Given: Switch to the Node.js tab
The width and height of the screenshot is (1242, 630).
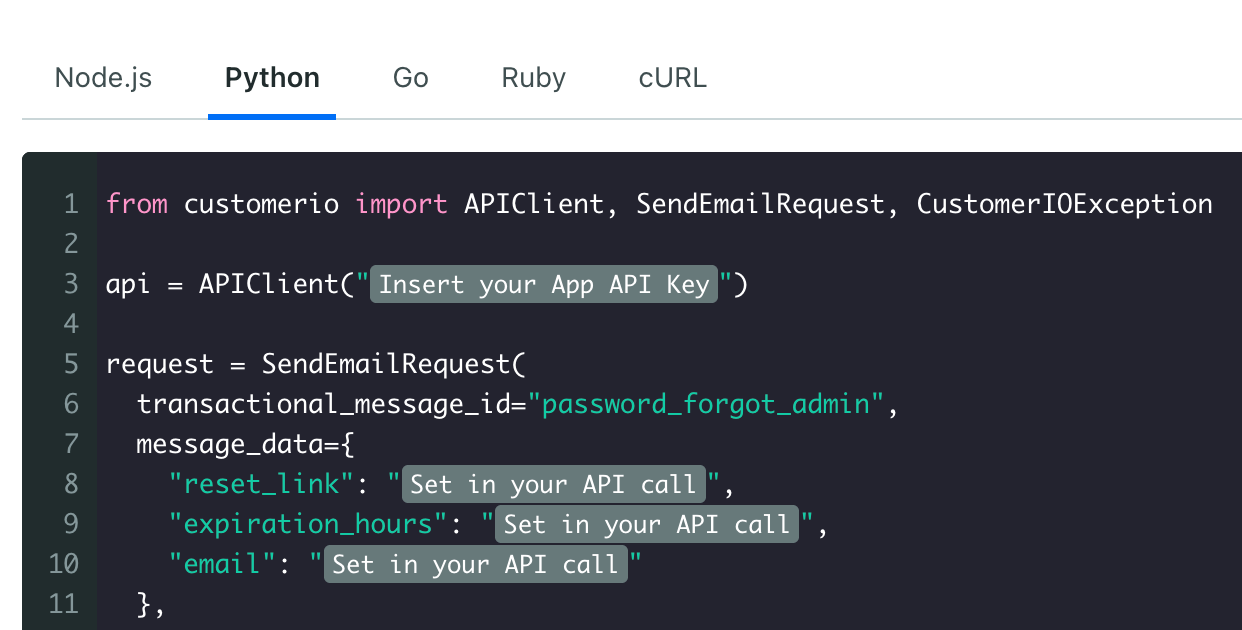Looking at the screenshot, I should (103, 78).
